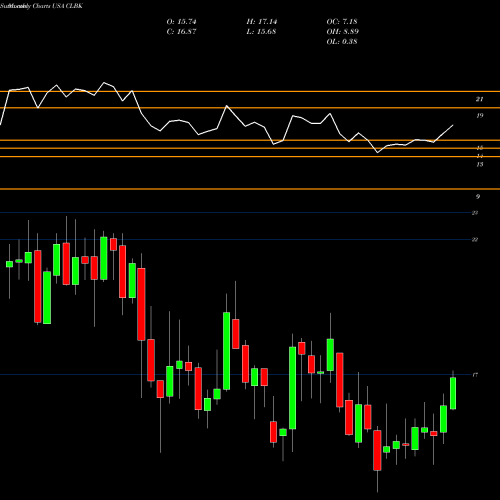Click the right end of the white indicator line
500x500 pixels.
click(453, 125)
